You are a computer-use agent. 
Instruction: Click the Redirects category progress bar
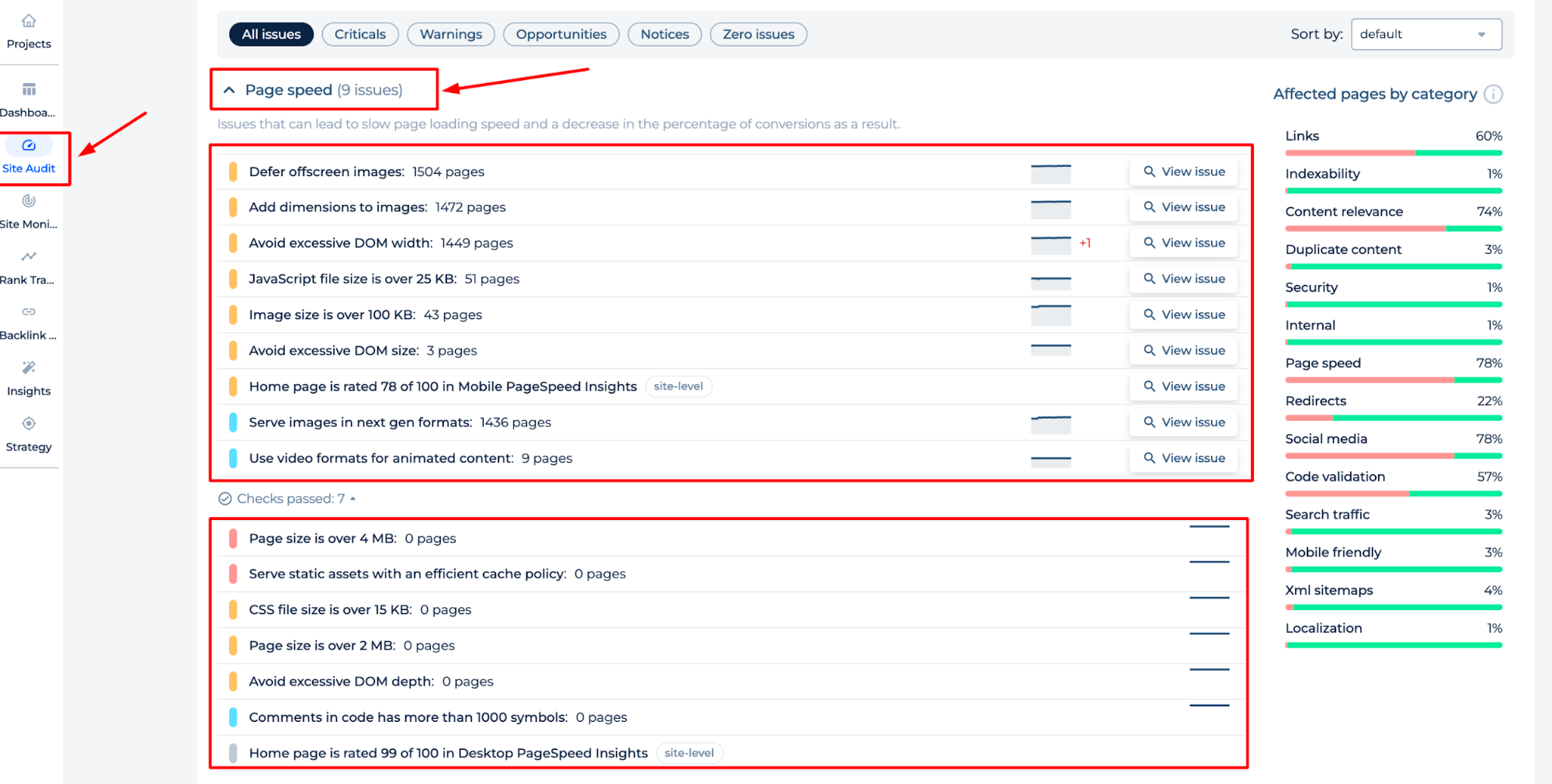pyautogui.click(x=1394, y=418)
